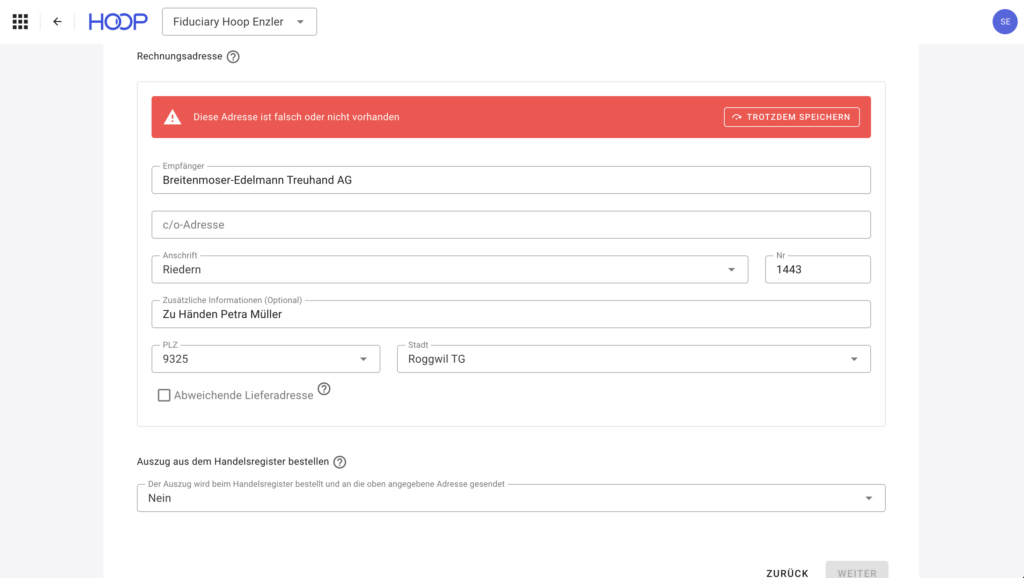Viewport: 1024px width, 578px height.
Task: Open the Handelsregister Auszug Nein dropdown
Action: (511, 498)
